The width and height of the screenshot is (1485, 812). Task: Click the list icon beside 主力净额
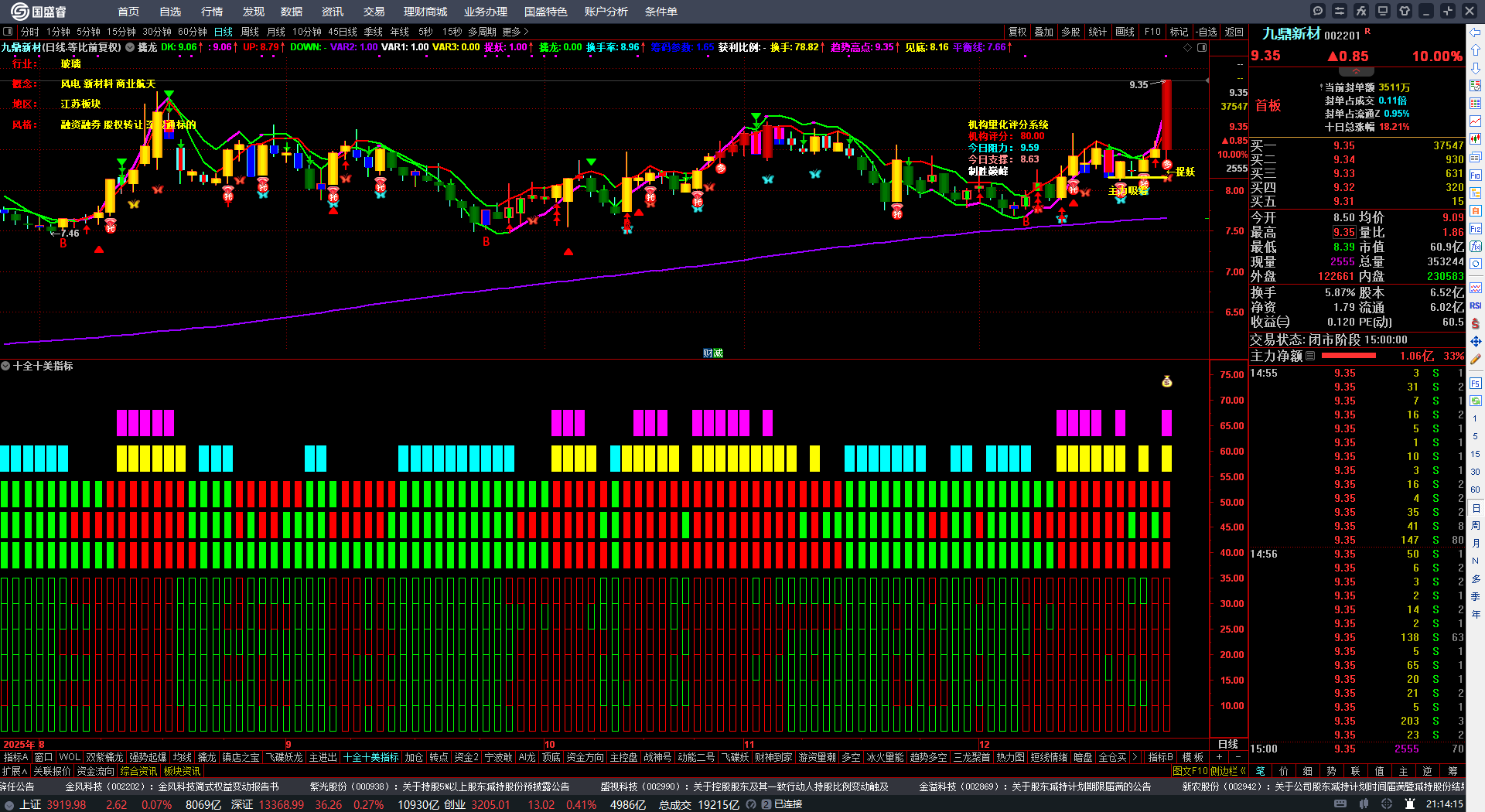(x=1310, y=357)
